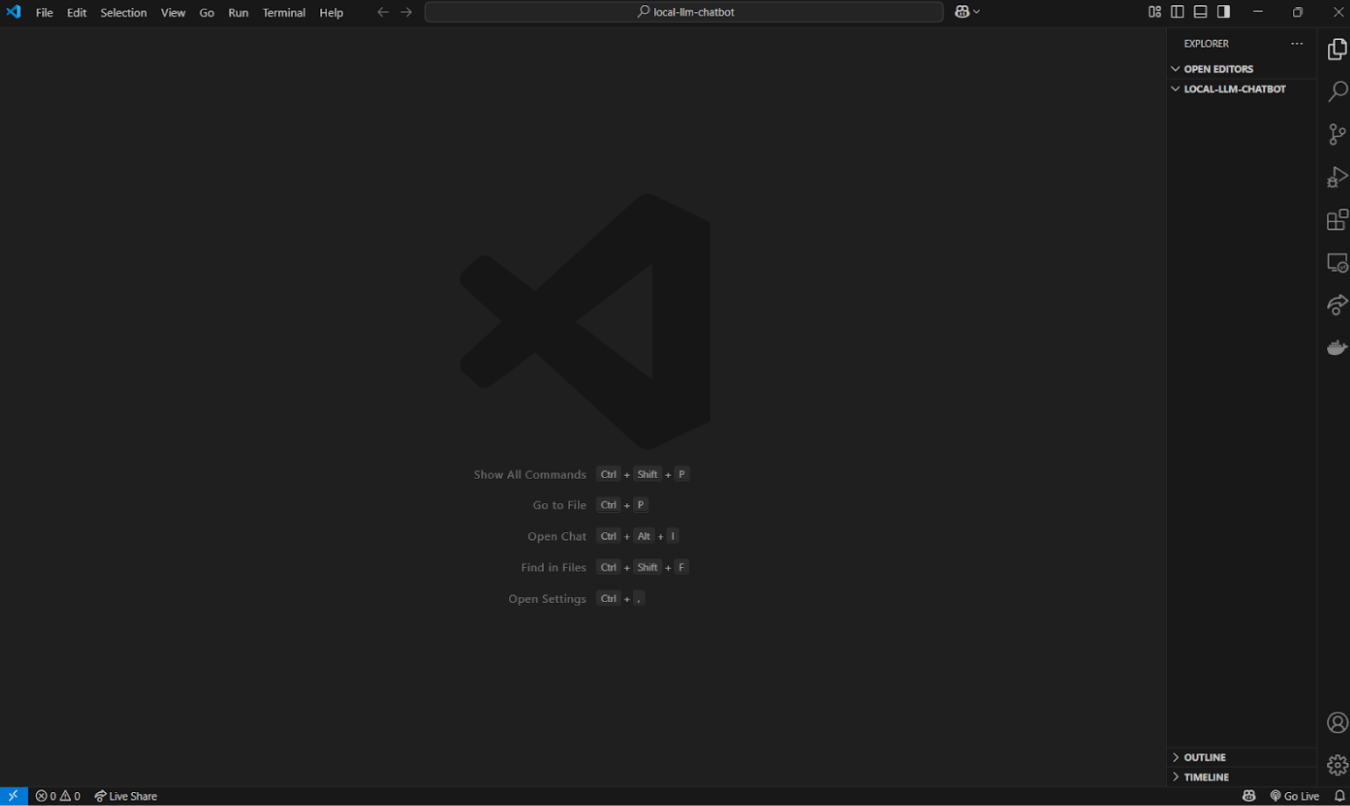The width and height of the screenshot is (1350, 806).
Task: Collapse the Open Editors section
Action: 1241,69
